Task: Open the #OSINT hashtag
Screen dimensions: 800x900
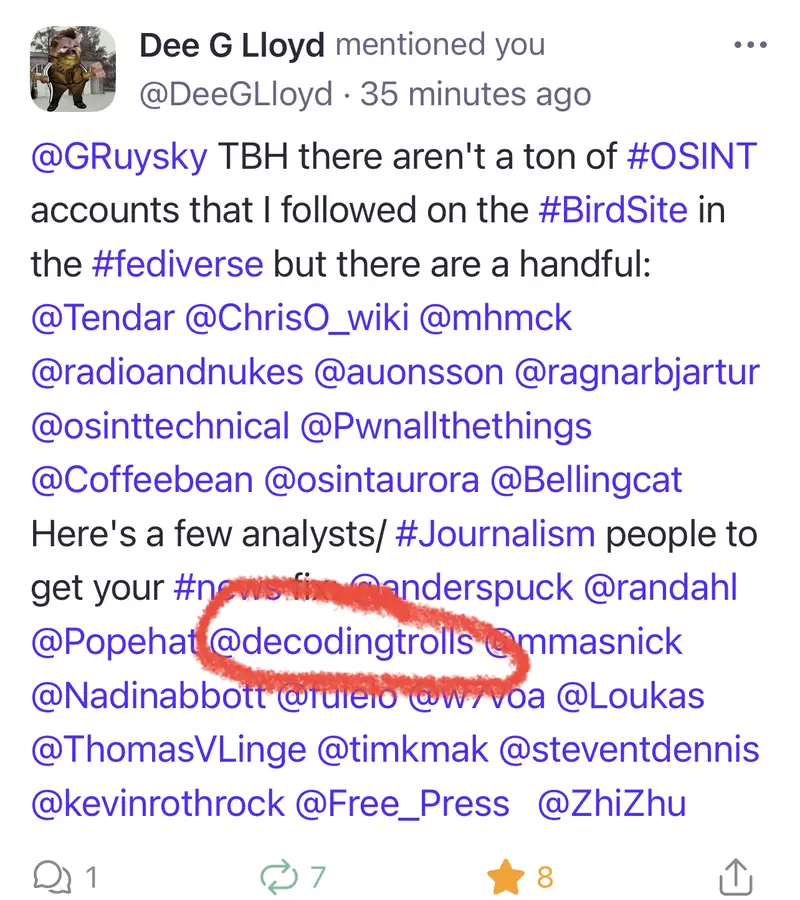Action: pyautogui.click(x=691, y=157)
